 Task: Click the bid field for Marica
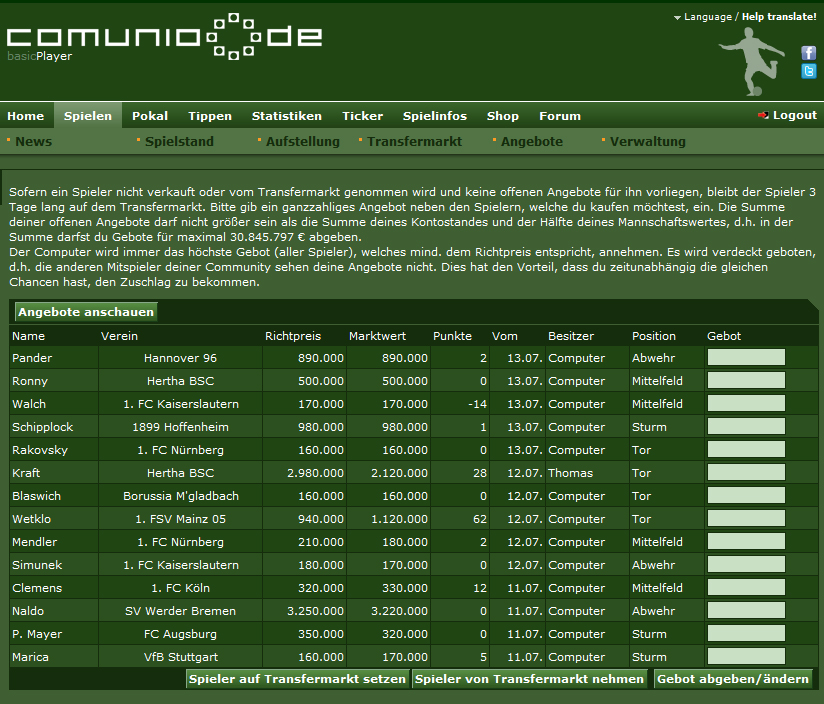tap(746, 656)
